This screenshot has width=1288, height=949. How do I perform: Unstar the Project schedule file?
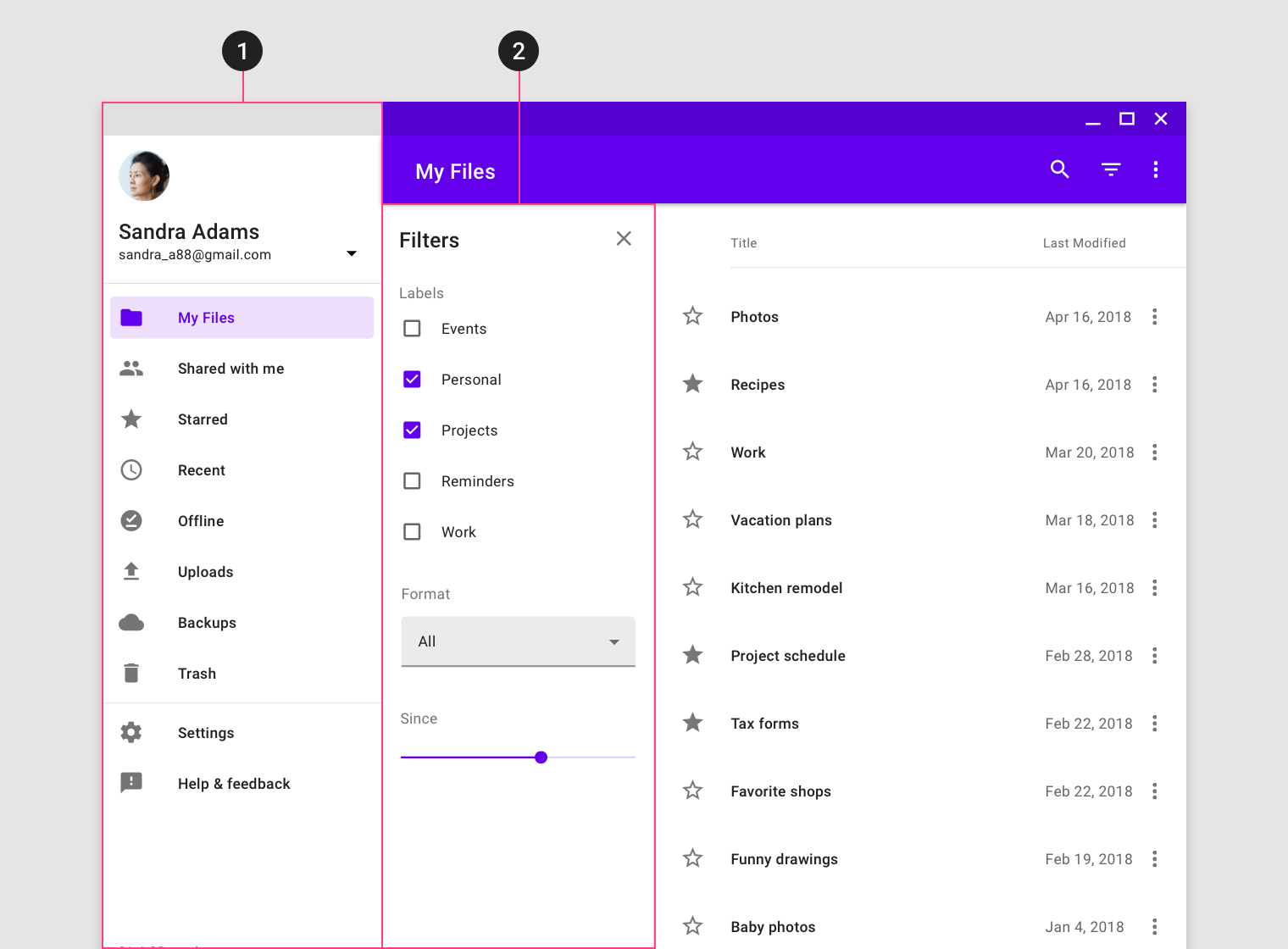[693, 655]
